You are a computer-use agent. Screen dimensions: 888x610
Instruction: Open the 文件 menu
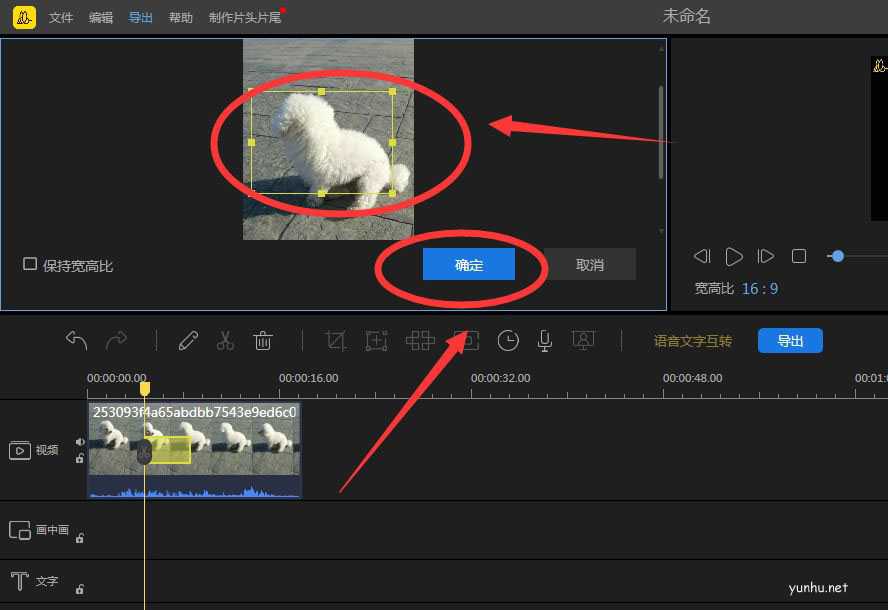[61, 17]
